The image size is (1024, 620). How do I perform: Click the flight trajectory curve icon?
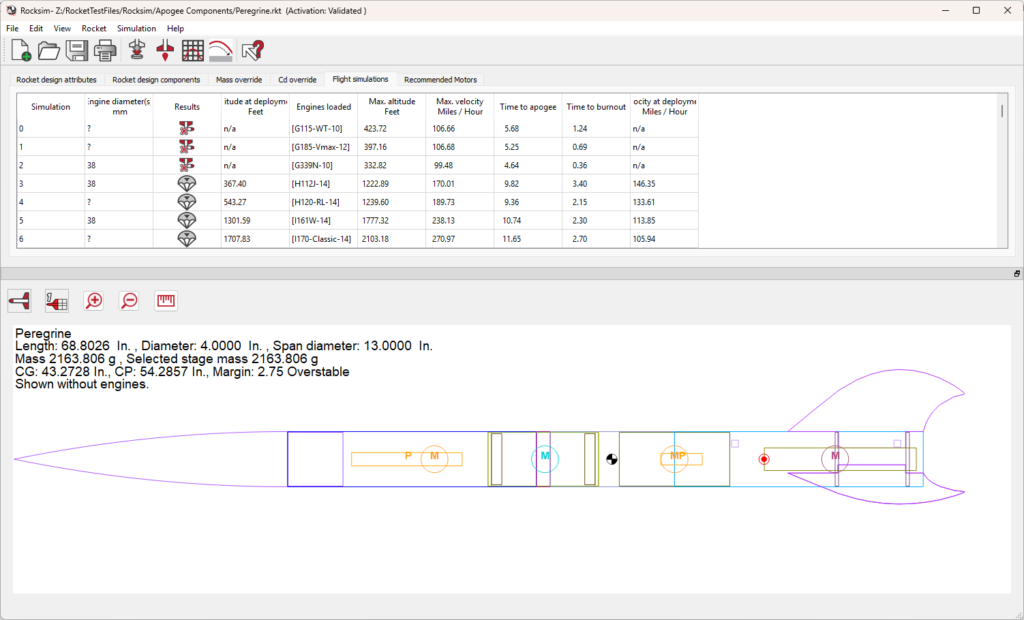[221, 51]
